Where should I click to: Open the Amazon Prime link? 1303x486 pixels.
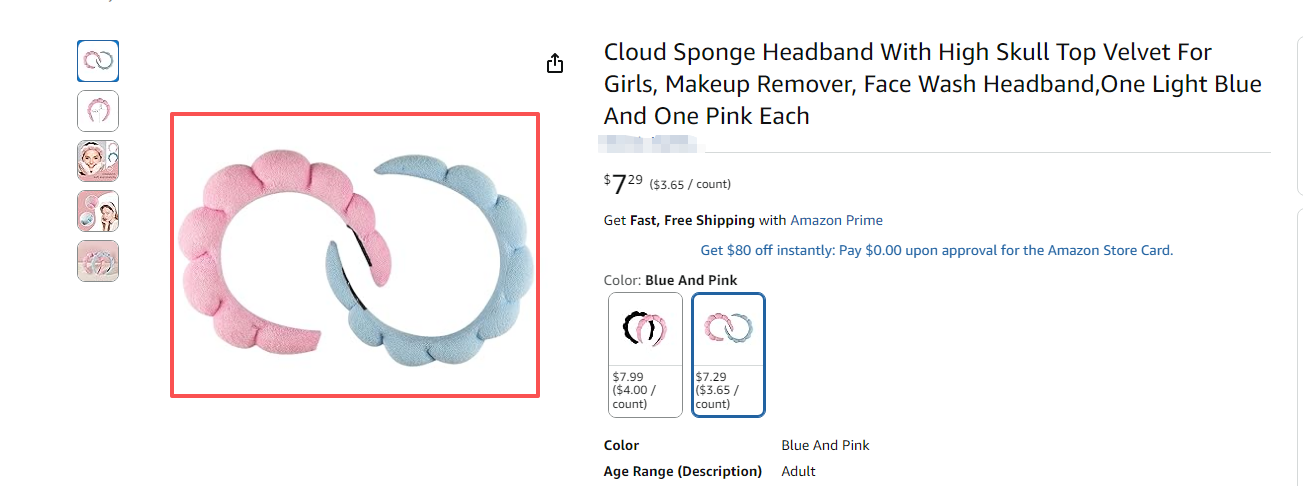click(x=836, y=220)
